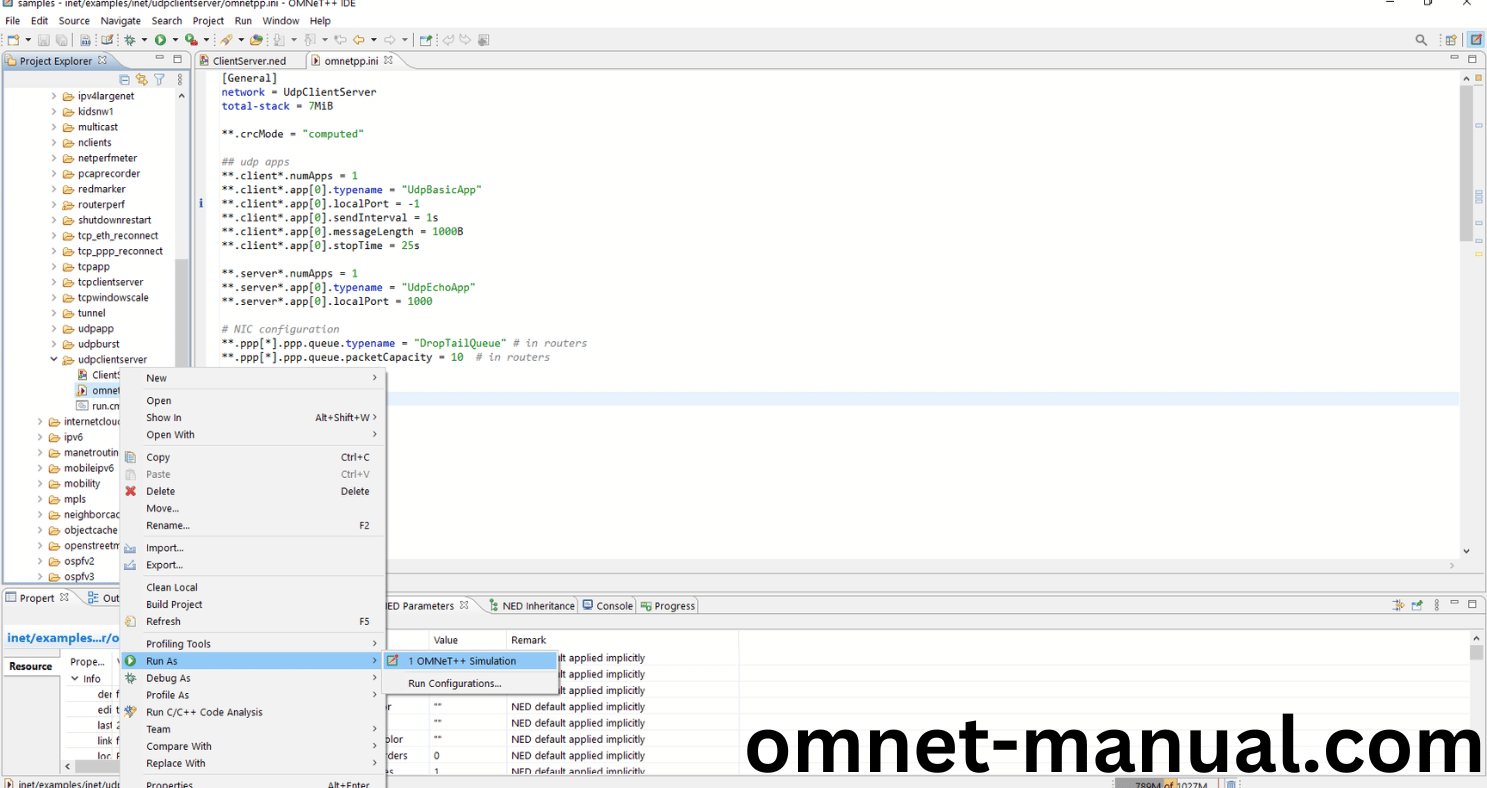Close the NED Parameters view tab
Viewport: 1487px width, 788px height.
pyautogui.click(x=464, y=605)
